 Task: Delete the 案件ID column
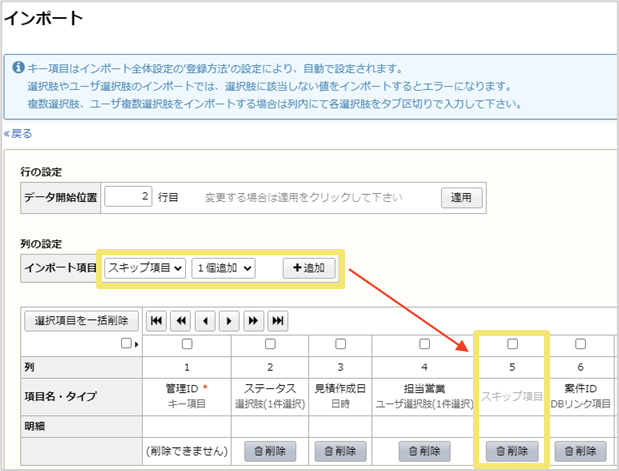click(580, 451)
